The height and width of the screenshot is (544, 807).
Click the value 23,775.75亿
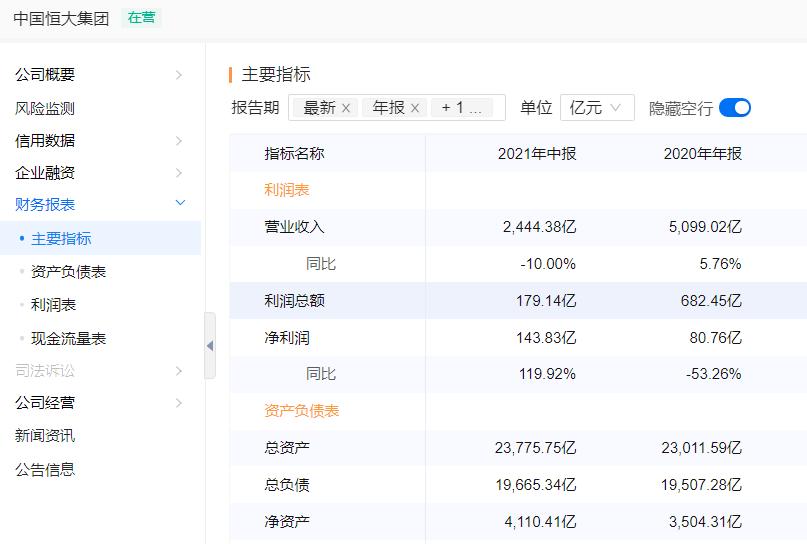coord(536,447)
